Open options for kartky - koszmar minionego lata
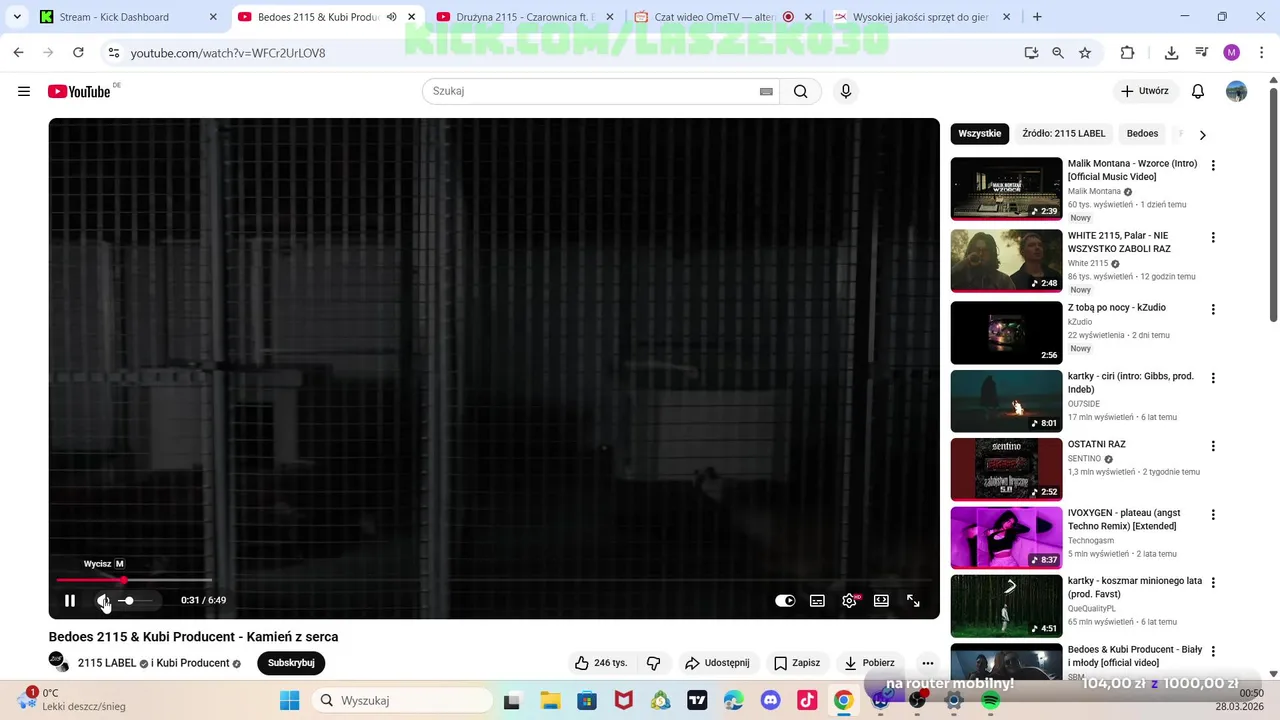Screen dimensions: 1280x720 (x=1213, y=583)
